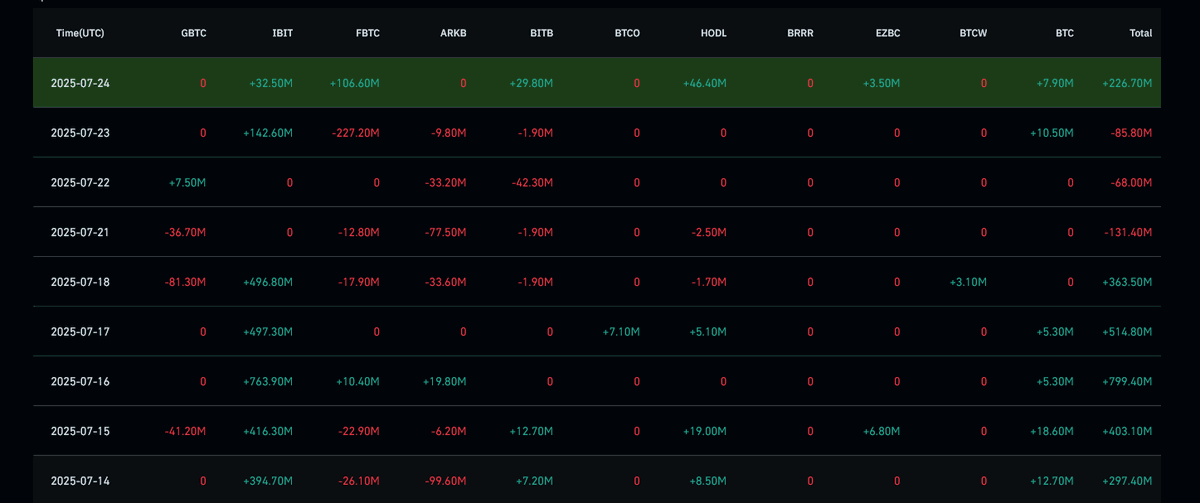Click the +3.10M BTCW value
Viewport: 1200px width, 503px height.
[968, 282]
